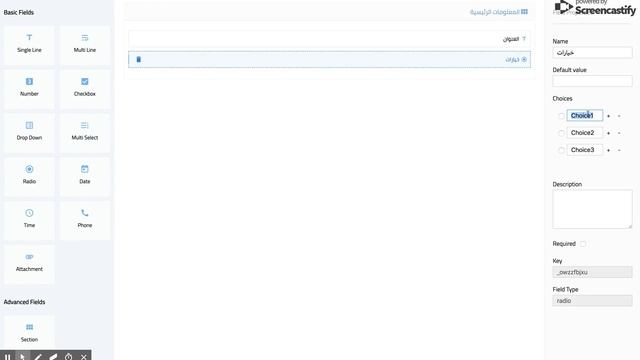The width and height of the screenshot is (640, 360).
Task: Select the العنوان field row in form
Action: pyautogui.click(x=329, y=39)
